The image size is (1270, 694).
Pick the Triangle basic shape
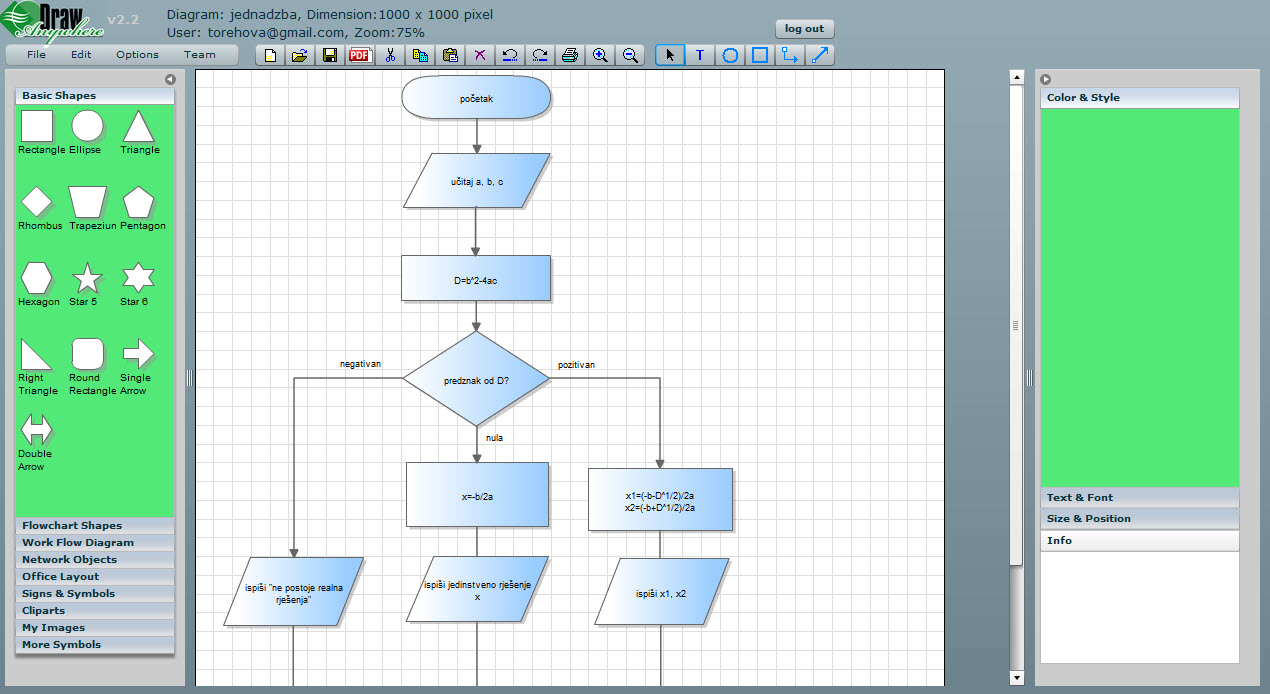(138, 127)
